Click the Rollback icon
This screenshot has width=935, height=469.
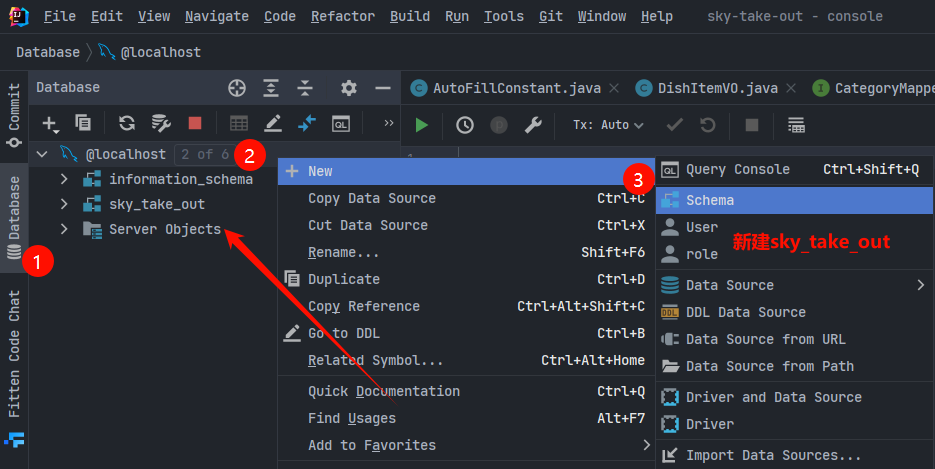708,125
